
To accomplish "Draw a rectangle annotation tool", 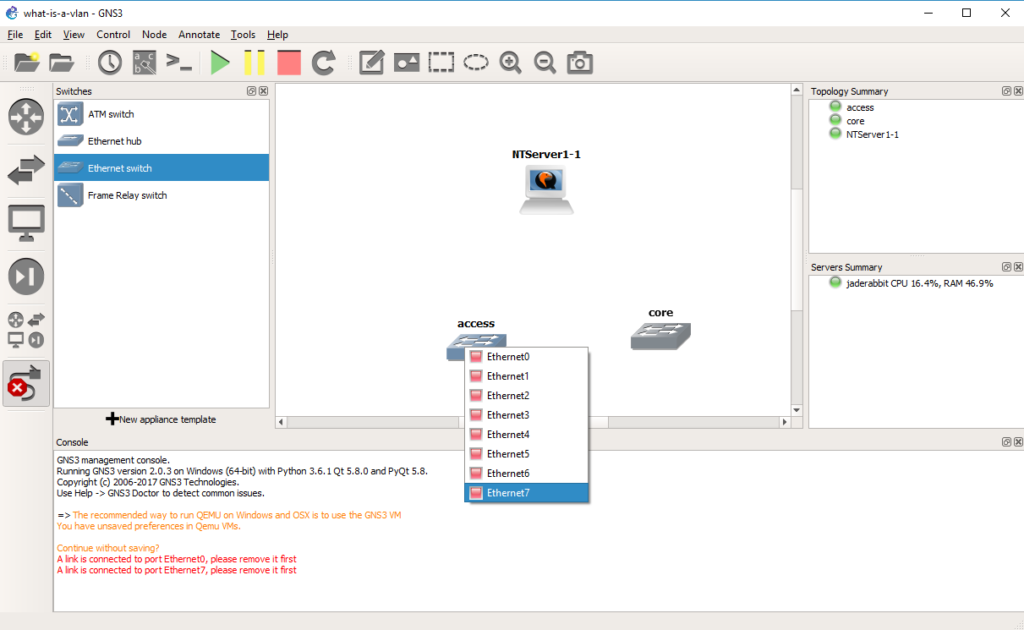I will tap(441, 63).
